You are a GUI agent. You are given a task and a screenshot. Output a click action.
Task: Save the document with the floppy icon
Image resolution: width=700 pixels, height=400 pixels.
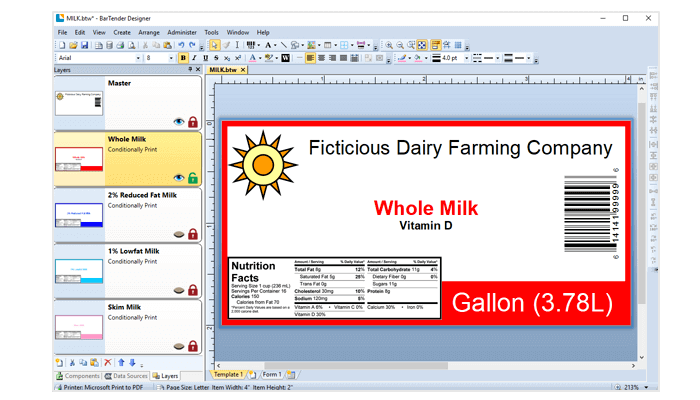84,45
